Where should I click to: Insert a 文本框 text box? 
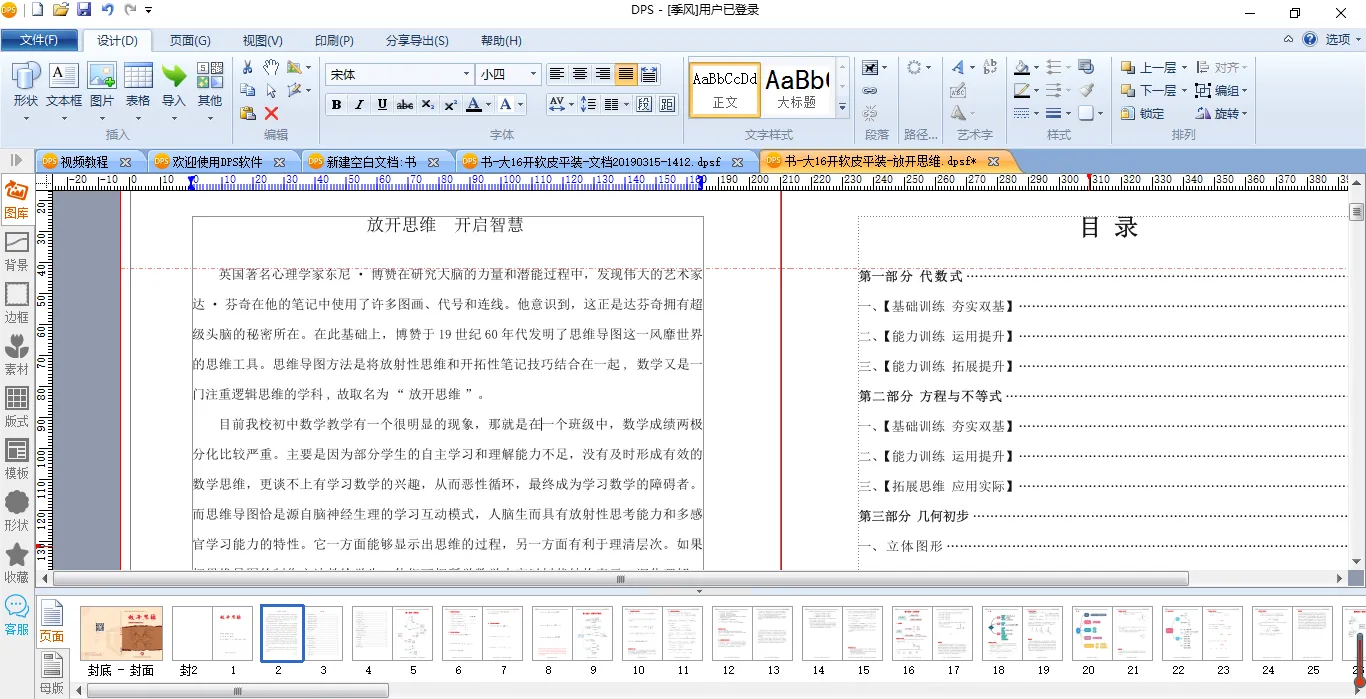pos(64,86)
